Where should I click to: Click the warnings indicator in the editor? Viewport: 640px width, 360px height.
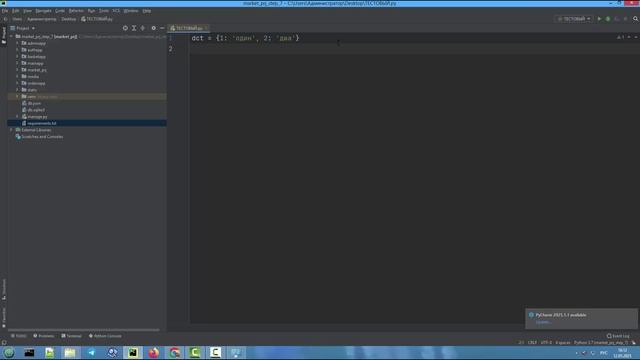click(620, 38)
